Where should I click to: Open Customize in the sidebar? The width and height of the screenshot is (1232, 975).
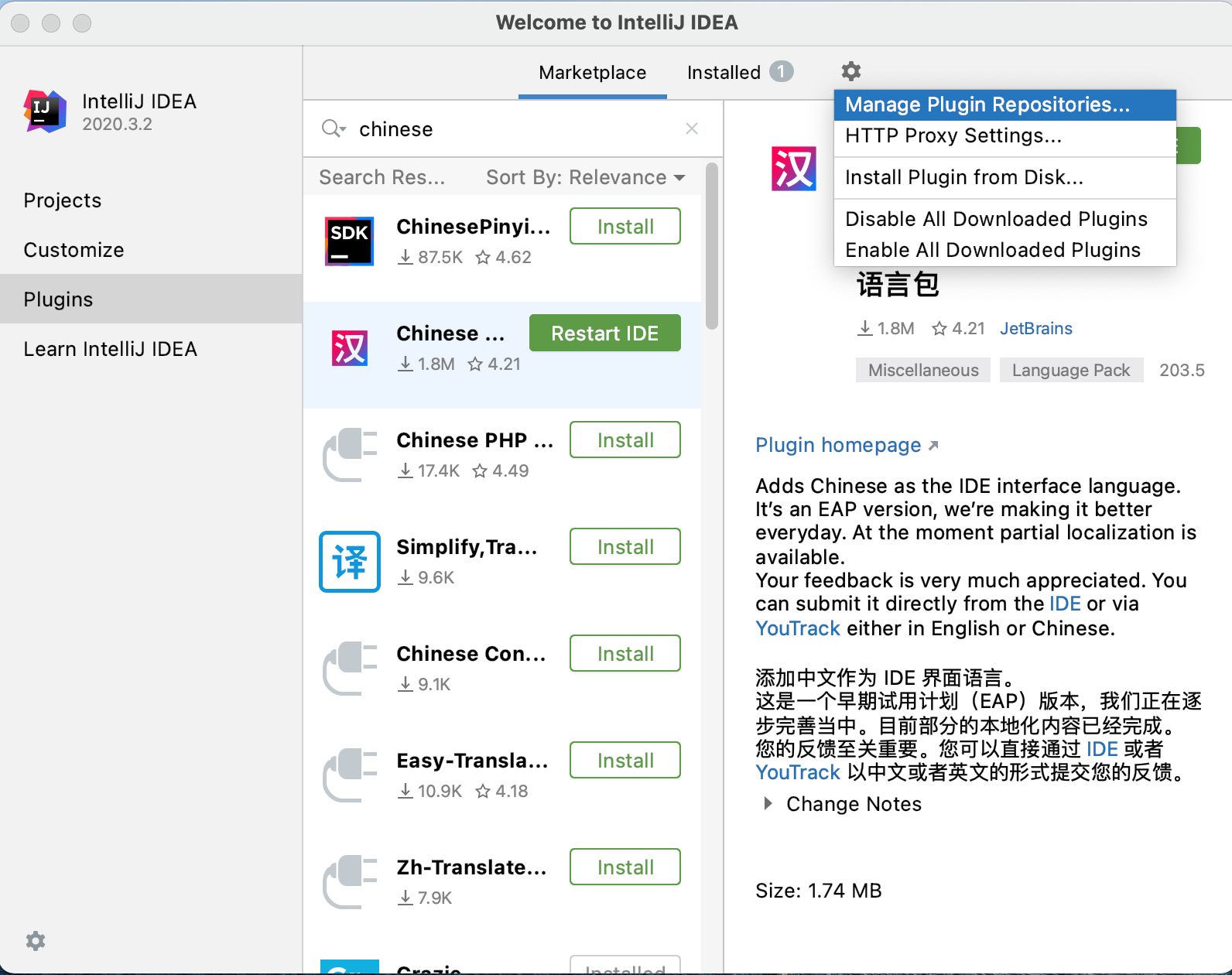tap(151, 250)
